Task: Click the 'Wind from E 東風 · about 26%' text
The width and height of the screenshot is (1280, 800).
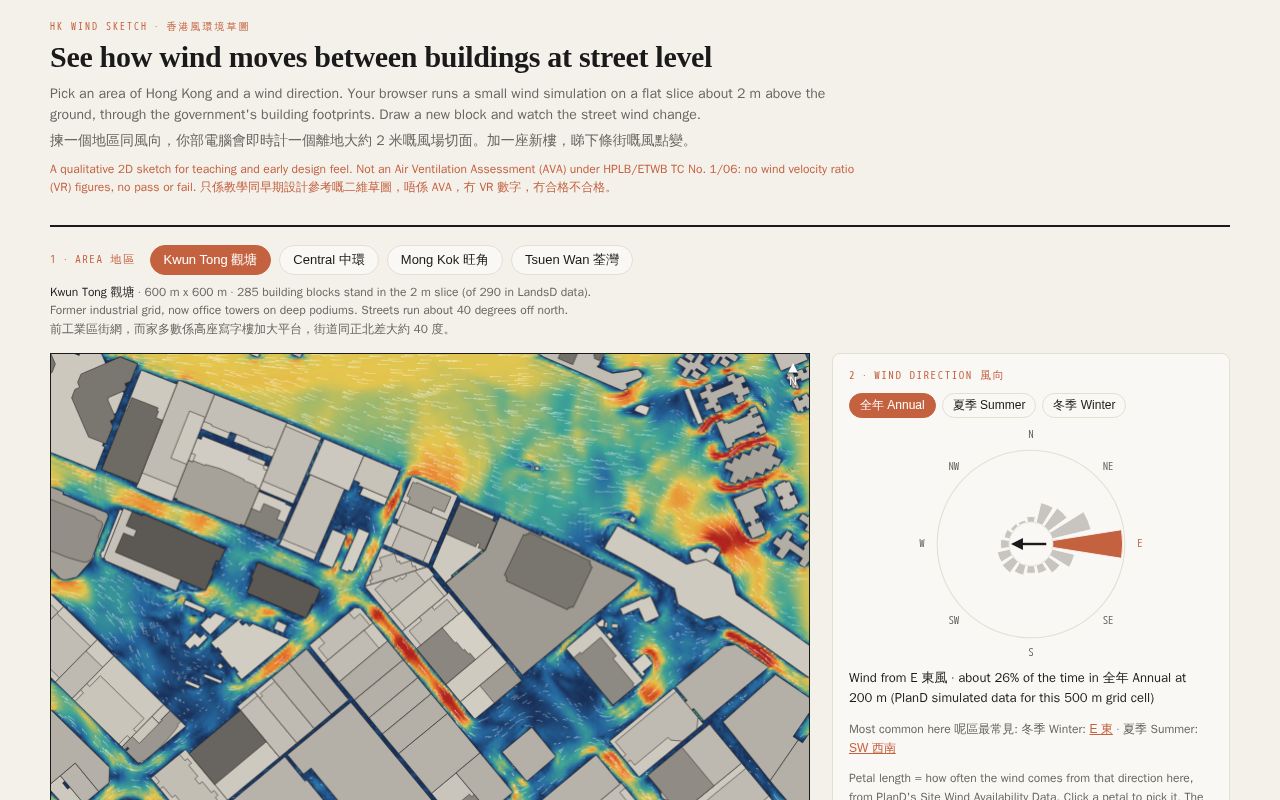Action: click(x=1018, y=688)
